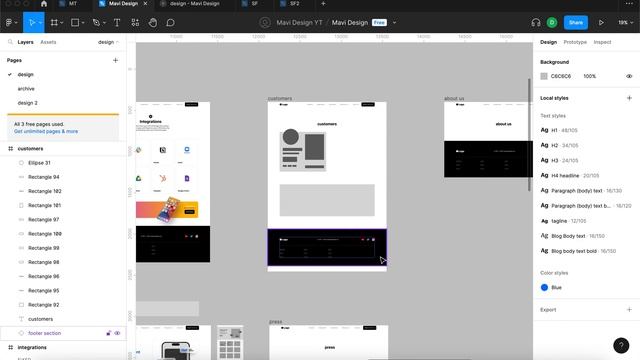Select the H1 text style

point(559,130)
